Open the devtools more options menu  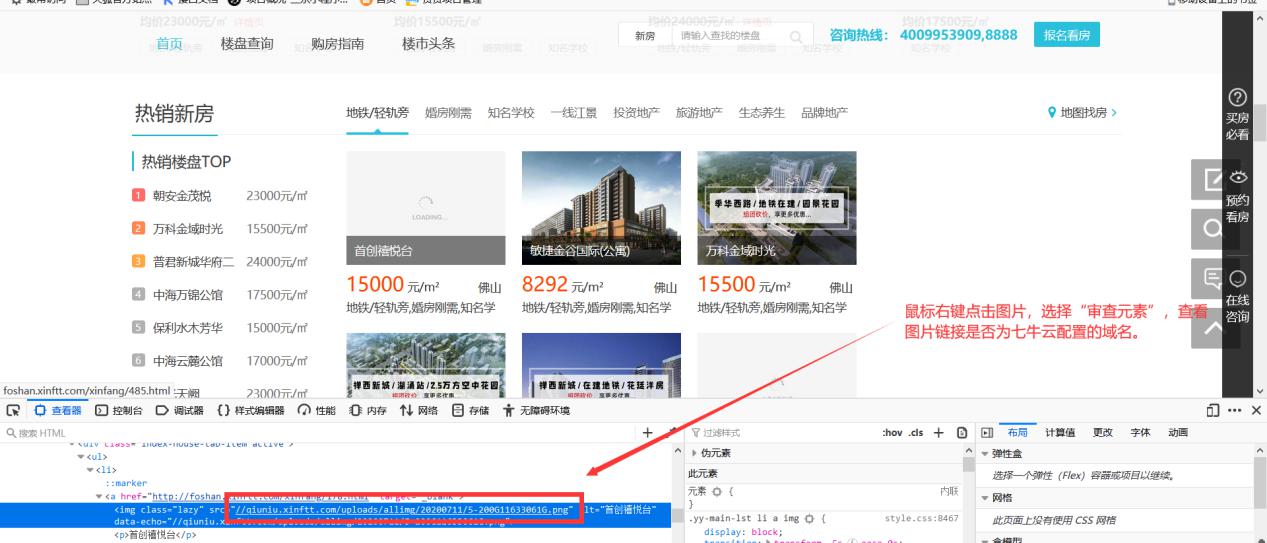click(1234, 411)
